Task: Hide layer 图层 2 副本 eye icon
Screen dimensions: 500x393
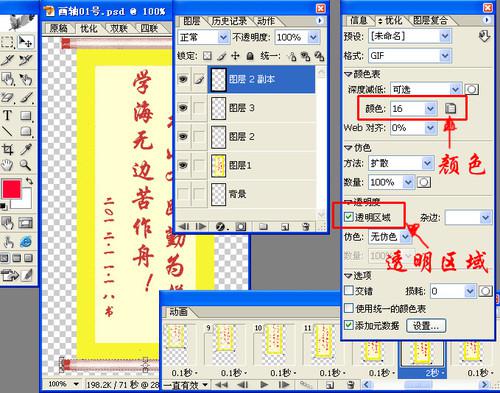Action: click(183, 79)
